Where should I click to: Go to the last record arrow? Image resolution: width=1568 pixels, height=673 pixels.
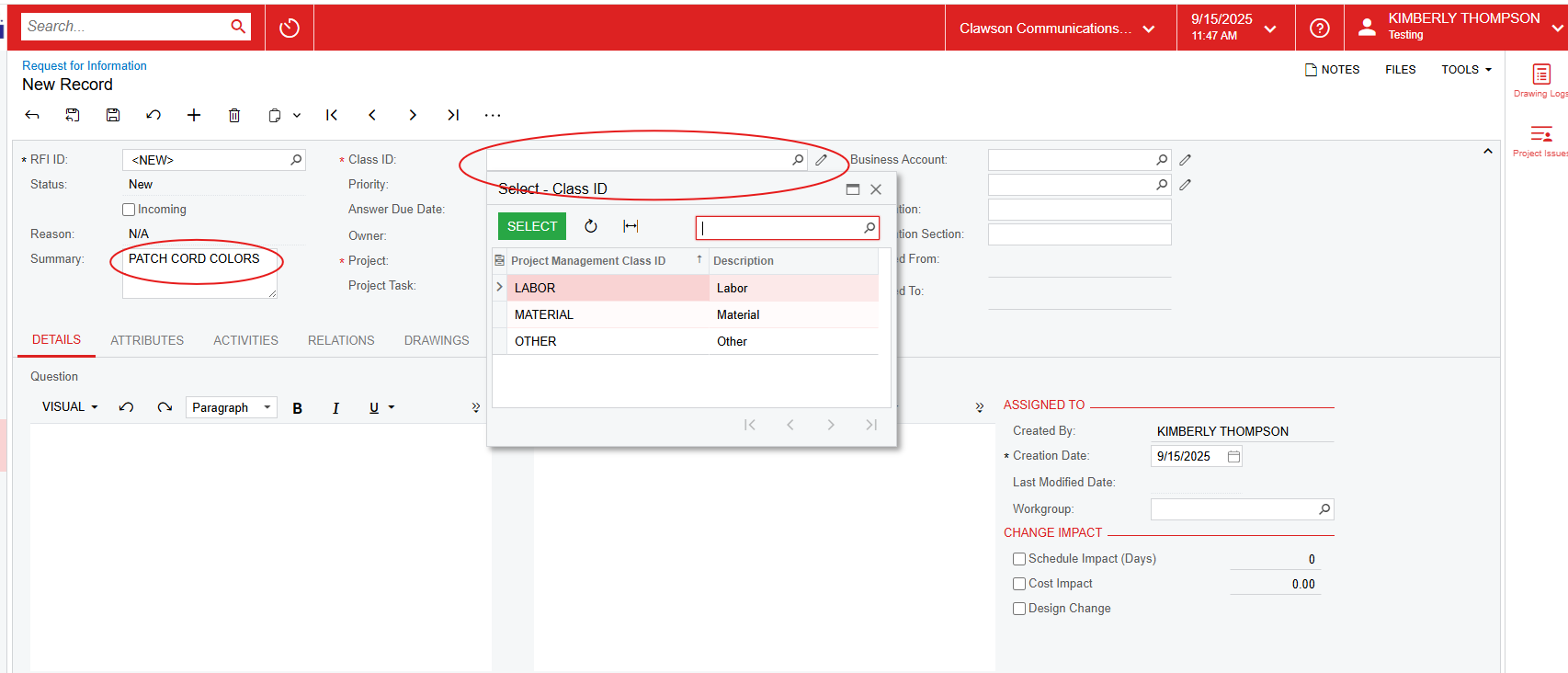point(453,115)
